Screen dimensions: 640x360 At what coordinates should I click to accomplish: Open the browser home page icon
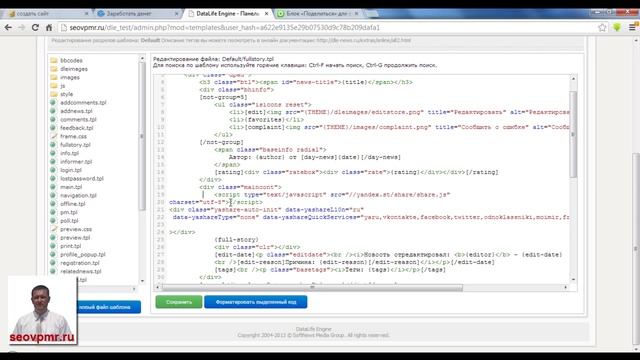(x=49, y=27)
